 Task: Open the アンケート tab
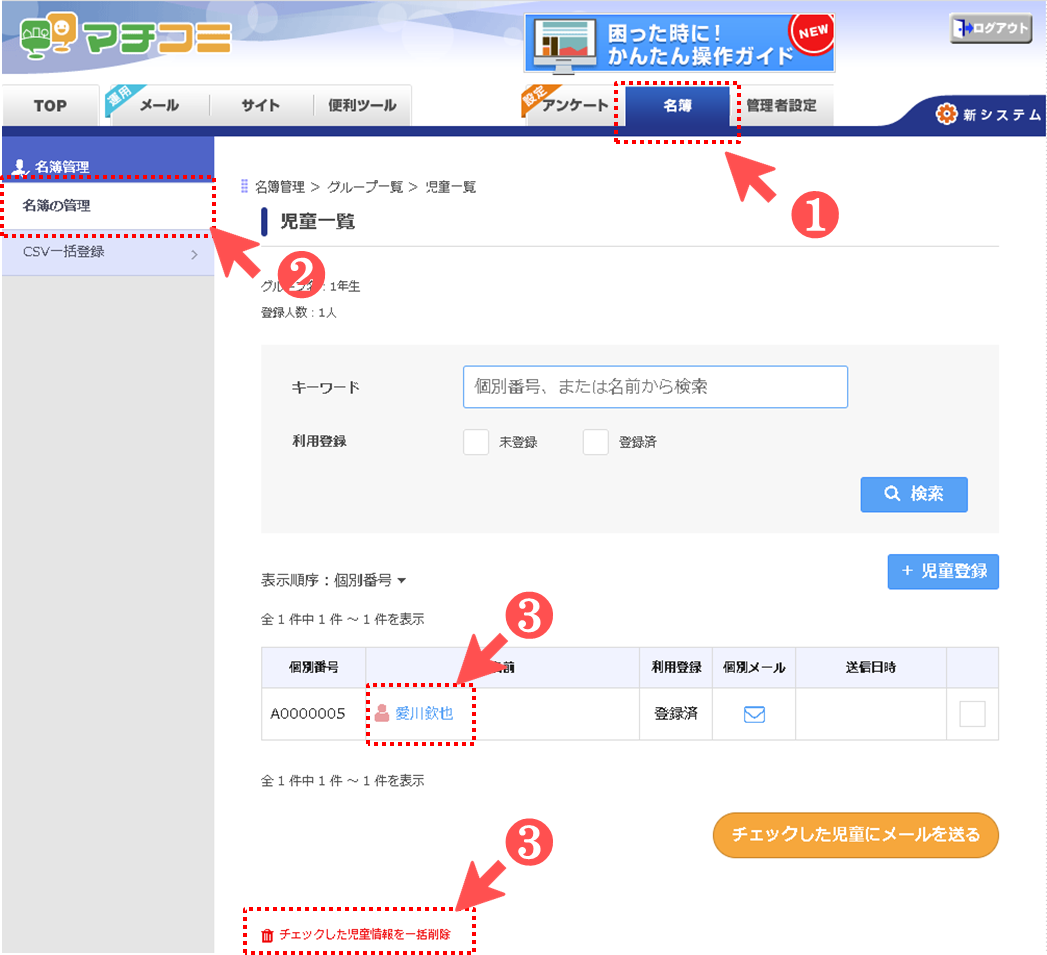point(574,106)
